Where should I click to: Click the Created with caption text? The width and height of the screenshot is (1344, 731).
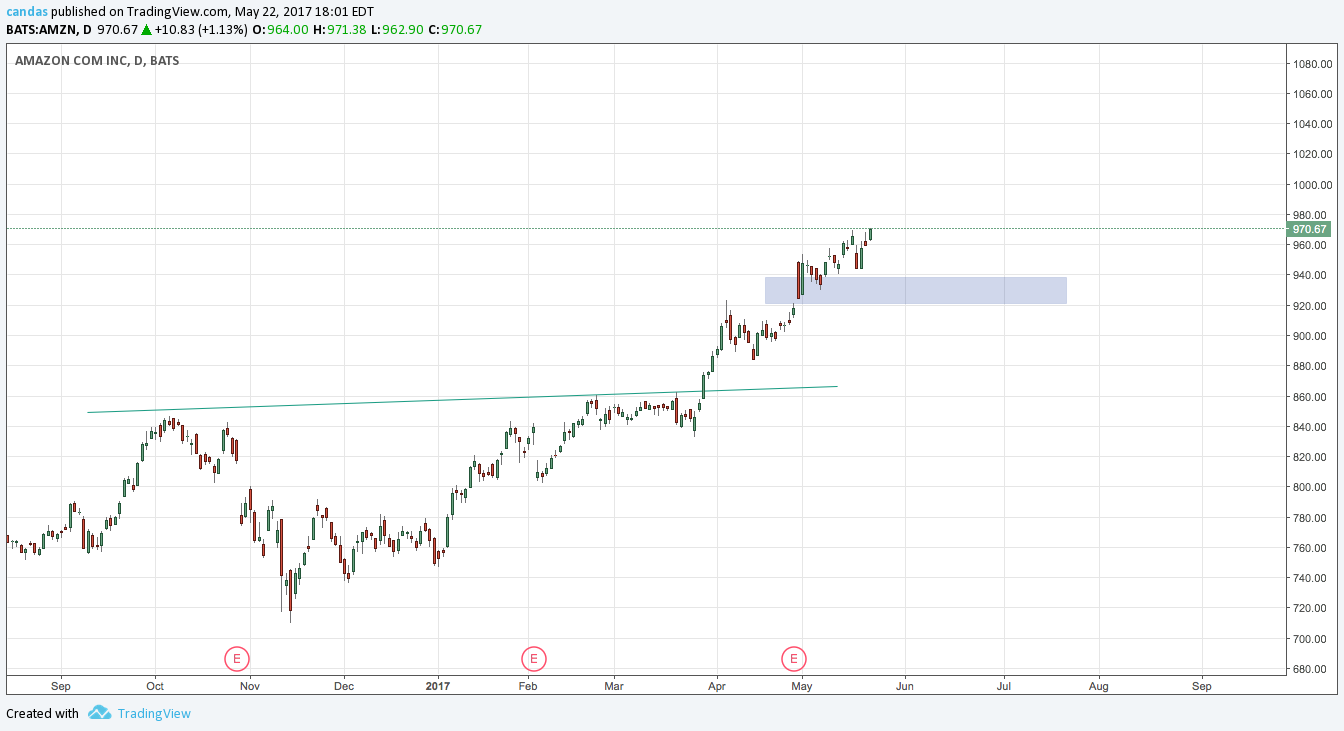(x=42, y=713)
